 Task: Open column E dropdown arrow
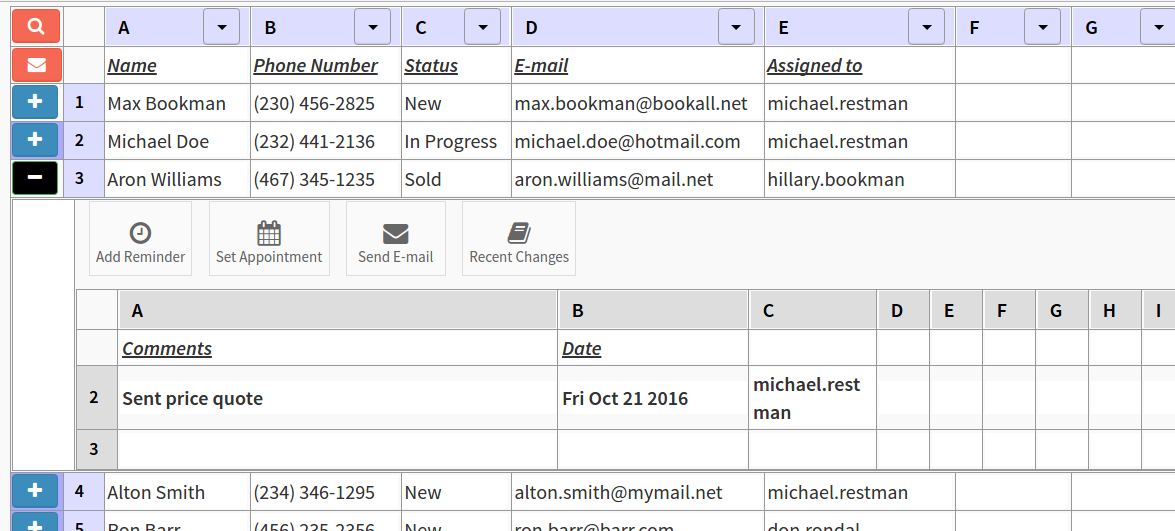(x=926, y=27)
